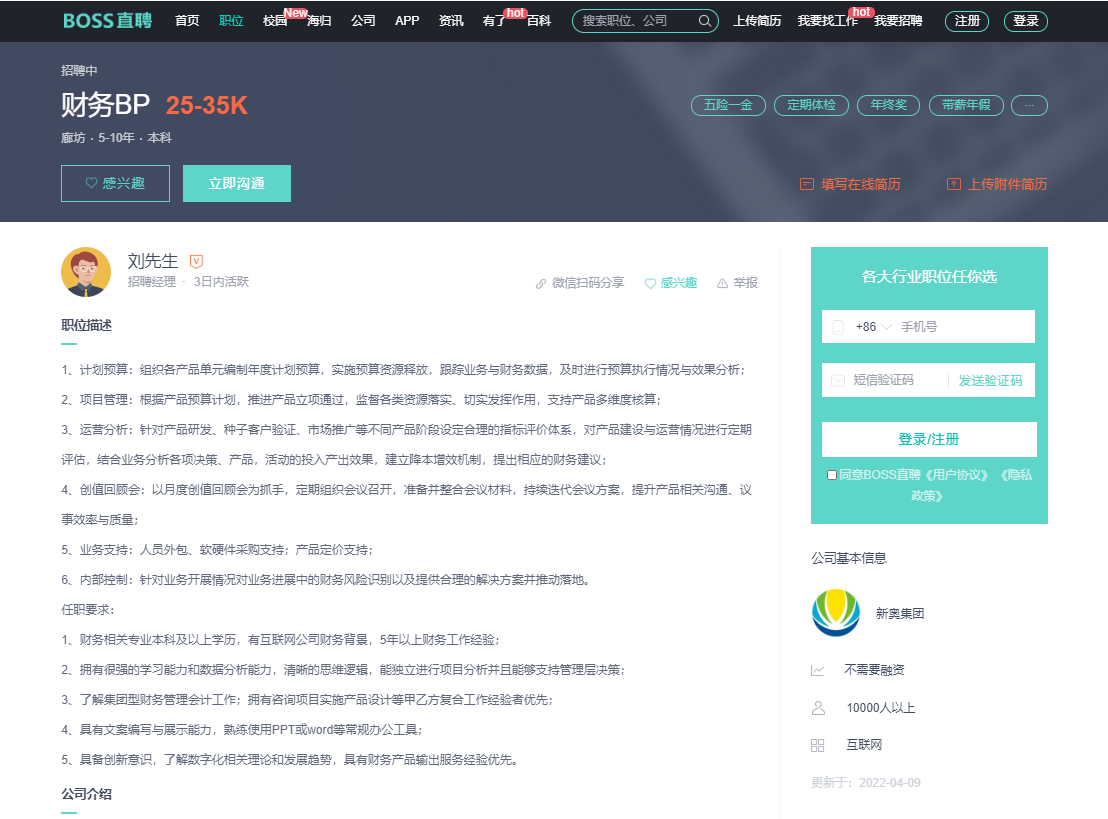The height and width of the screenshot is (819, 1108).
Task: Open the APP navigation item
Action: [x=407, y=21]
